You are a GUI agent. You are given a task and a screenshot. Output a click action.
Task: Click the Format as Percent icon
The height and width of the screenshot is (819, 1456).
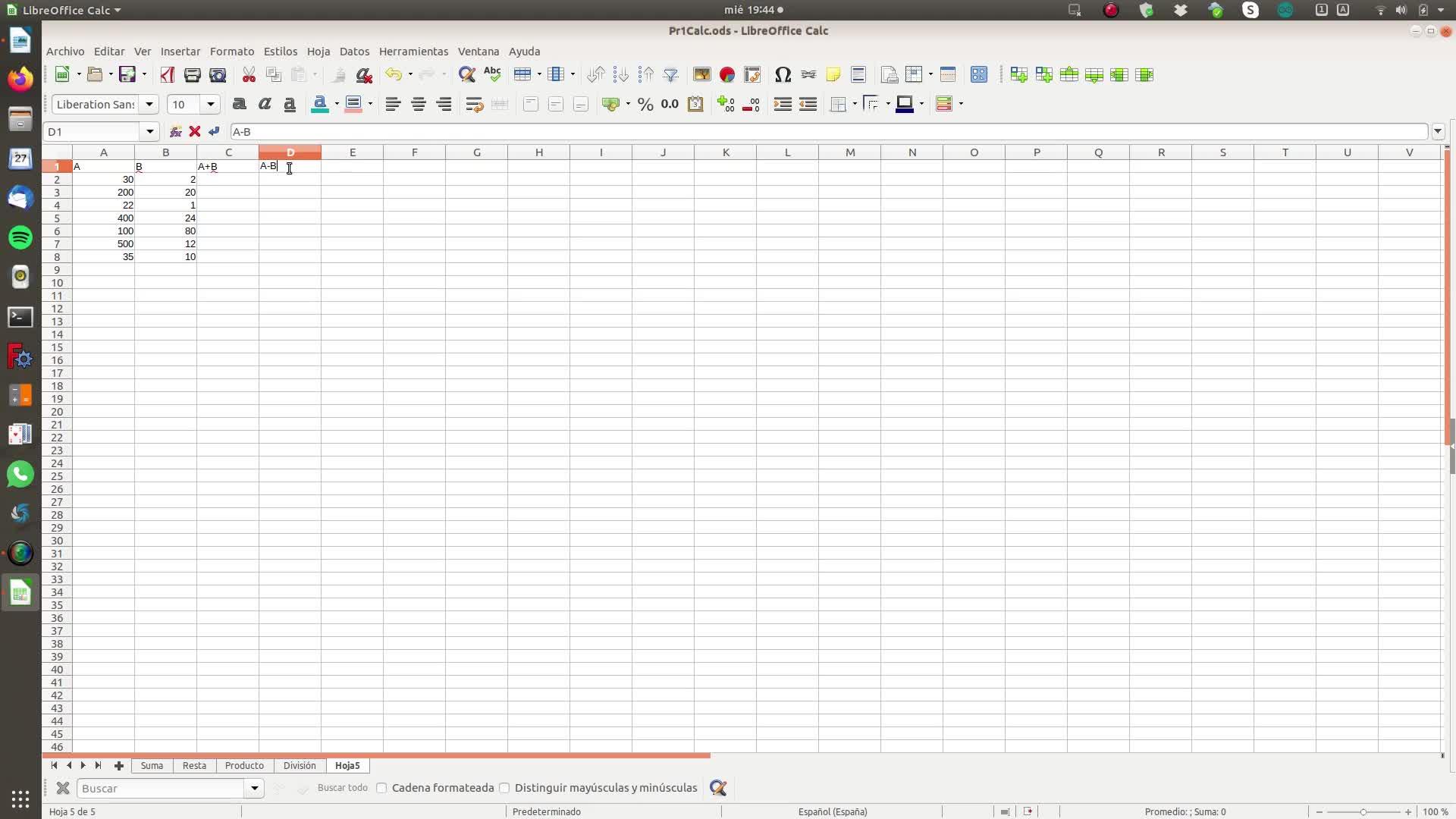click(x=645, y=105)
